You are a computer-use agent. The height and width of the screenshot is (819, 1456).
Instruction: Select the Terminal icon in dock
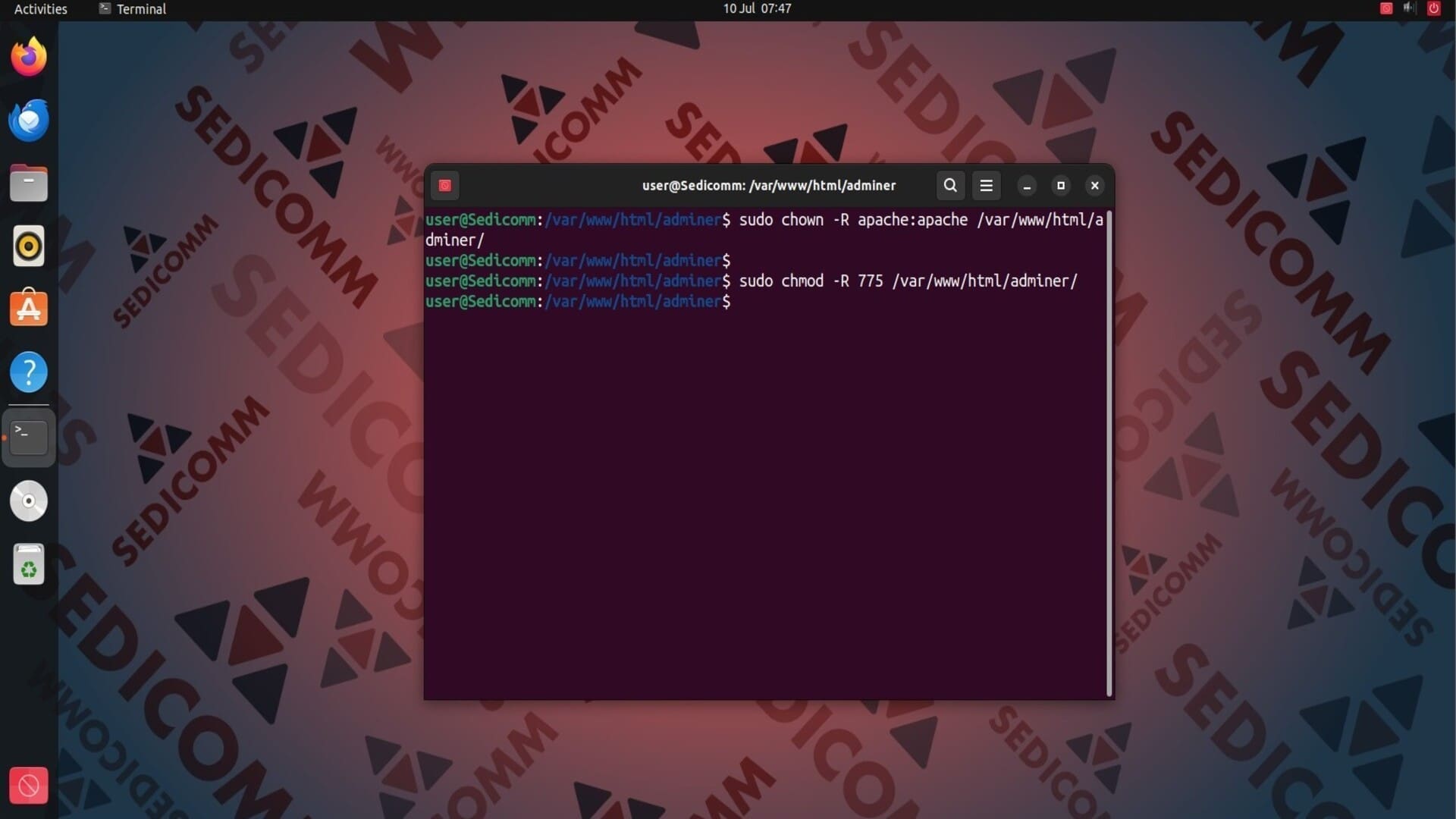click(x=29, y=438)
